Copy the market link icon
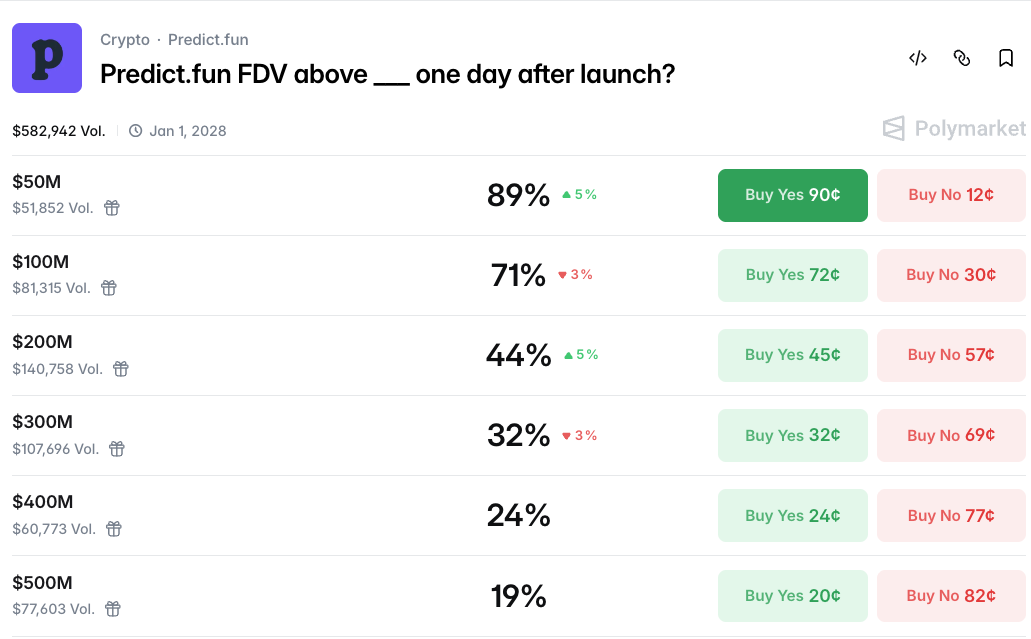The height and width of the screenshot is (639, 1031). 962,58
